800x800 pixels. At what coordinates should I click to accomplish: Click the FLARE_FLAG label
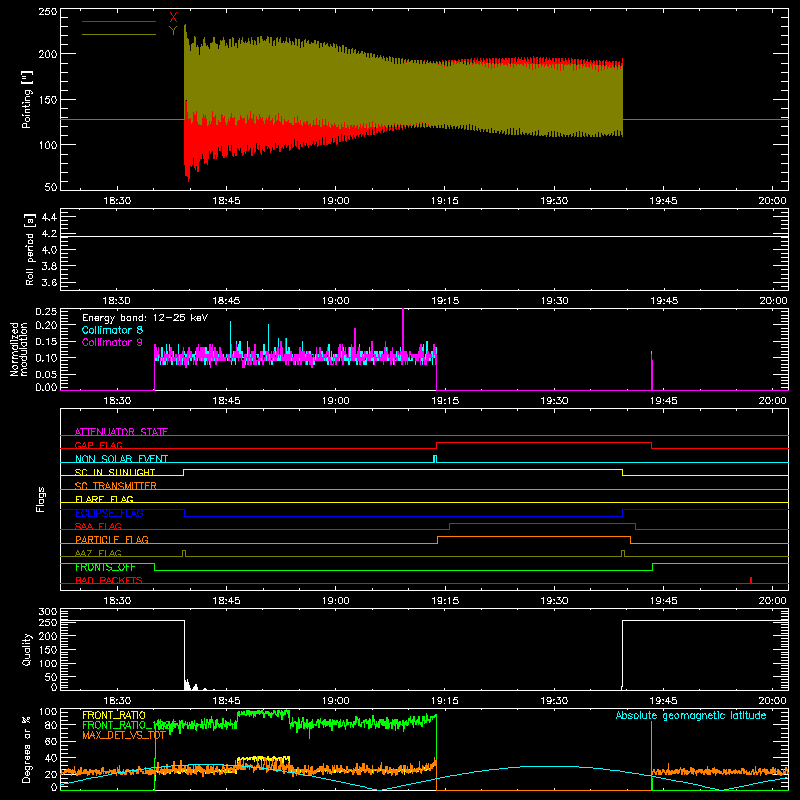pyautogui.click(x=104, y=499)
